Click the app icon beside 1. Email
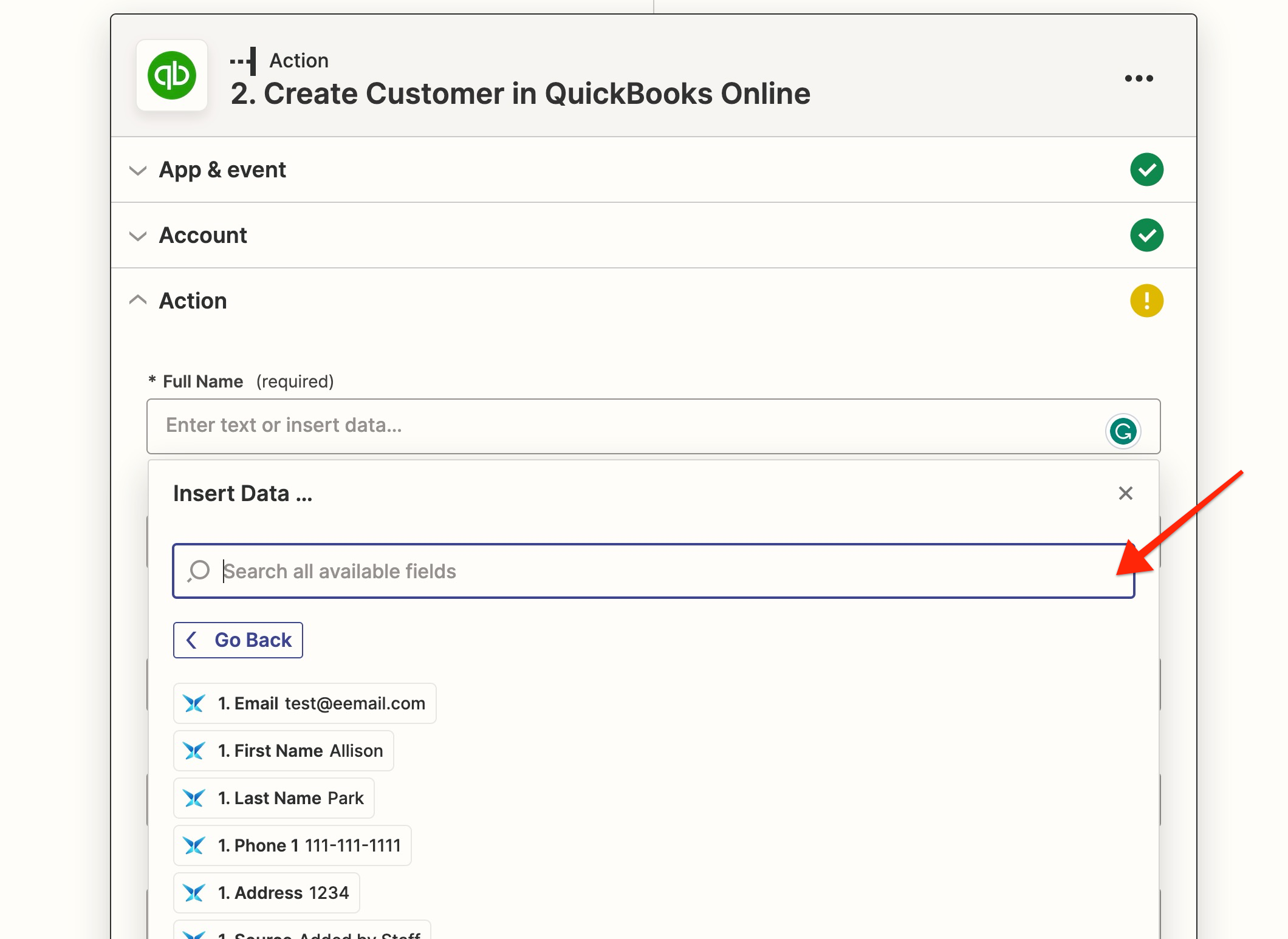Image resolution: width=1288 pixels, height=939 pixels. [x=194, y=703]
